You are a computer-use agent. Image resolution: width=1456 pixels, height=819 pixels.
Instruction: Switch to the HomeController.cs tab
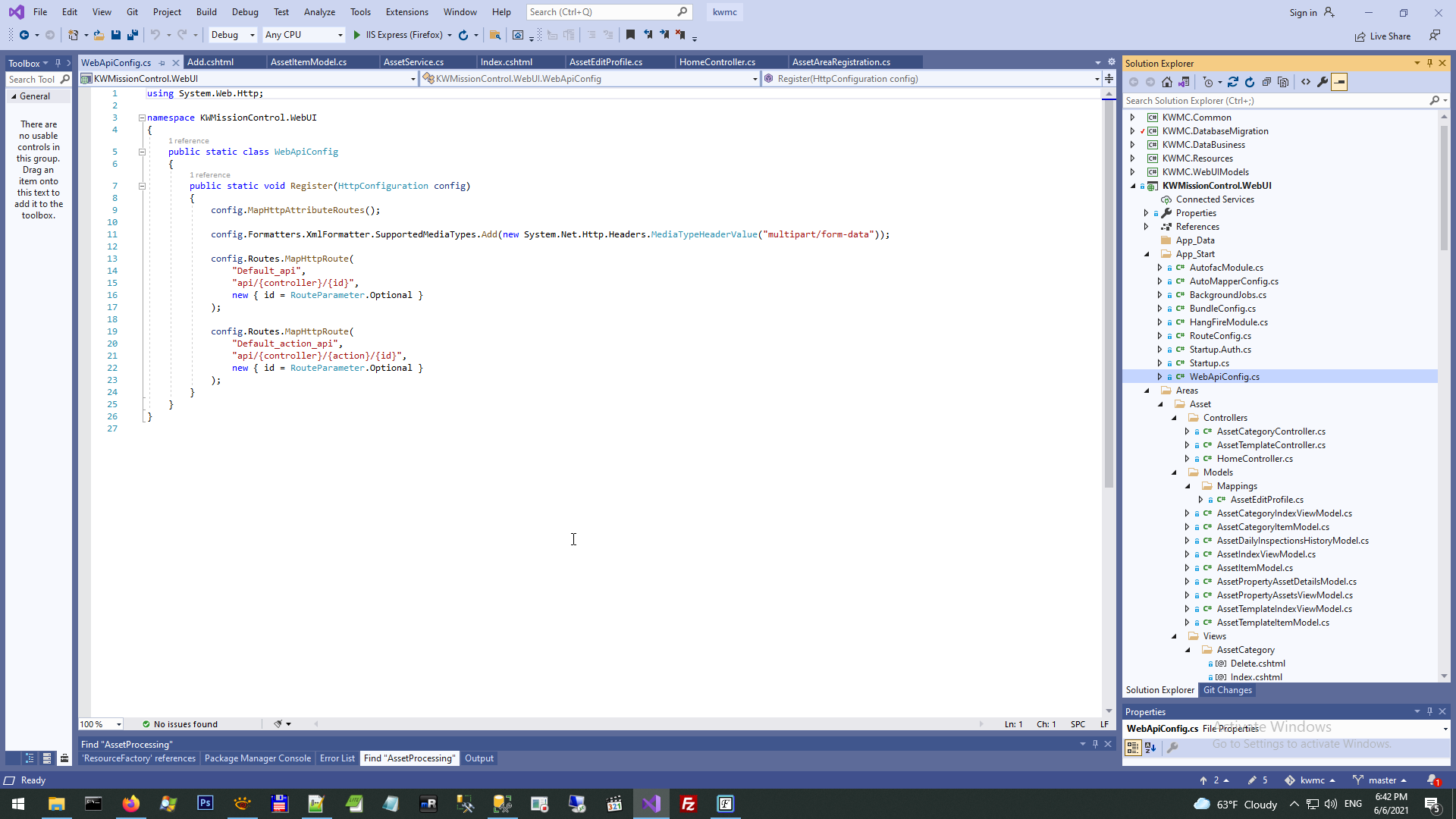pyautogui.click(x=717, y=62)
